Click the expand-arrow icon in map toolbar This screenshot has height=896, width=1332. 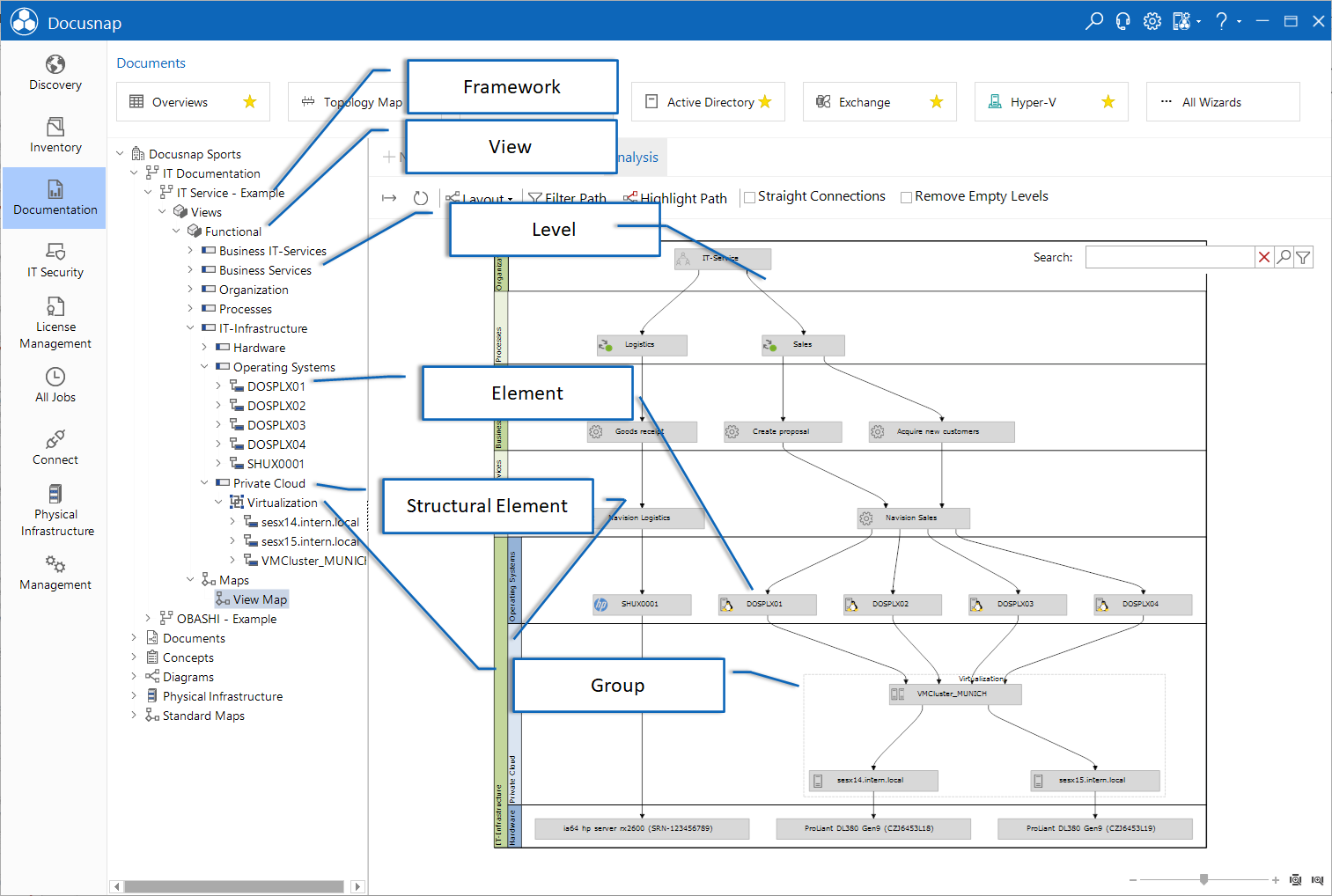click(x=389, y=198)
